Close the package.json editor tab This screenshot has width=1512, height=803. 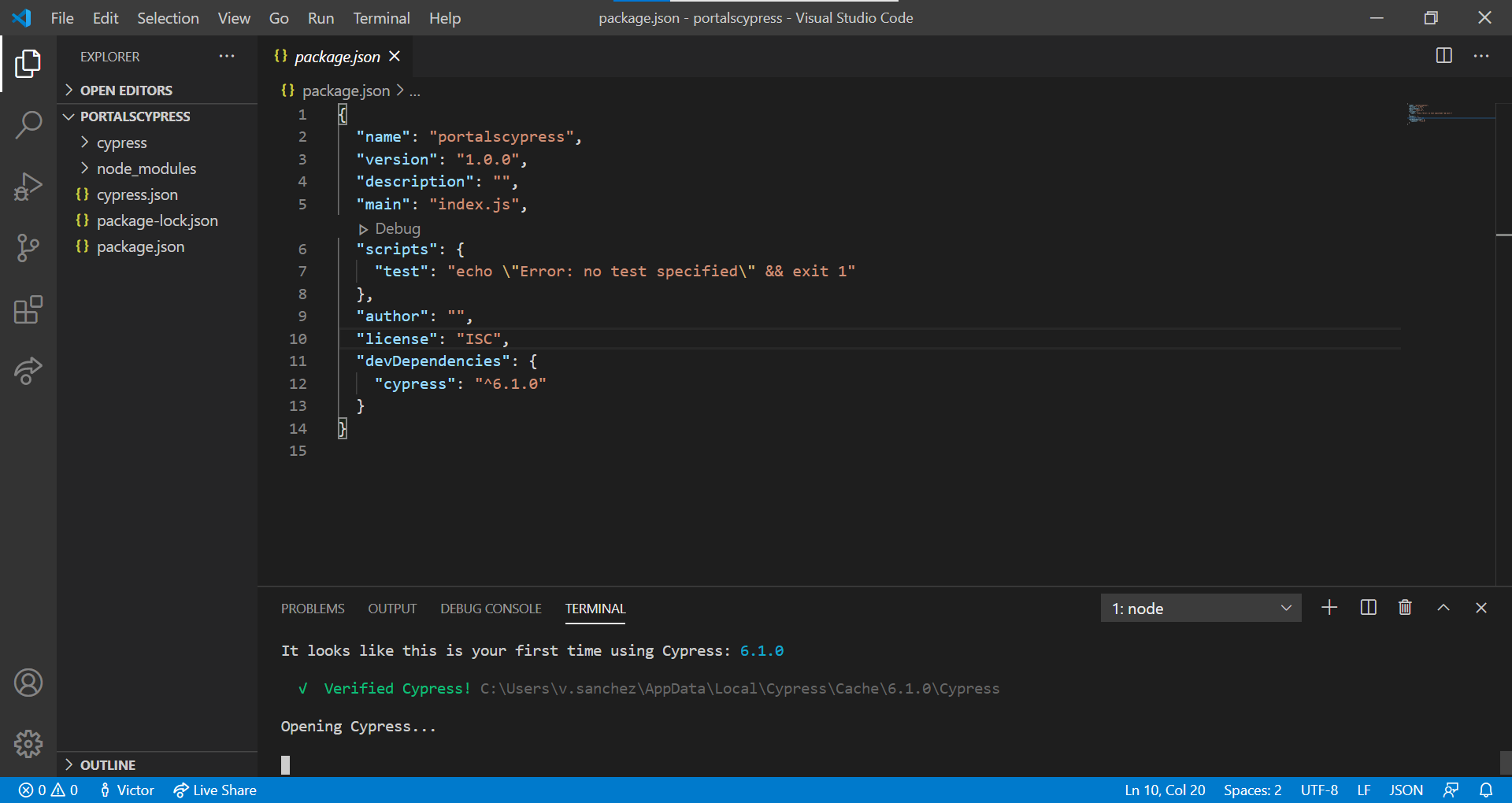coord(395,56)
